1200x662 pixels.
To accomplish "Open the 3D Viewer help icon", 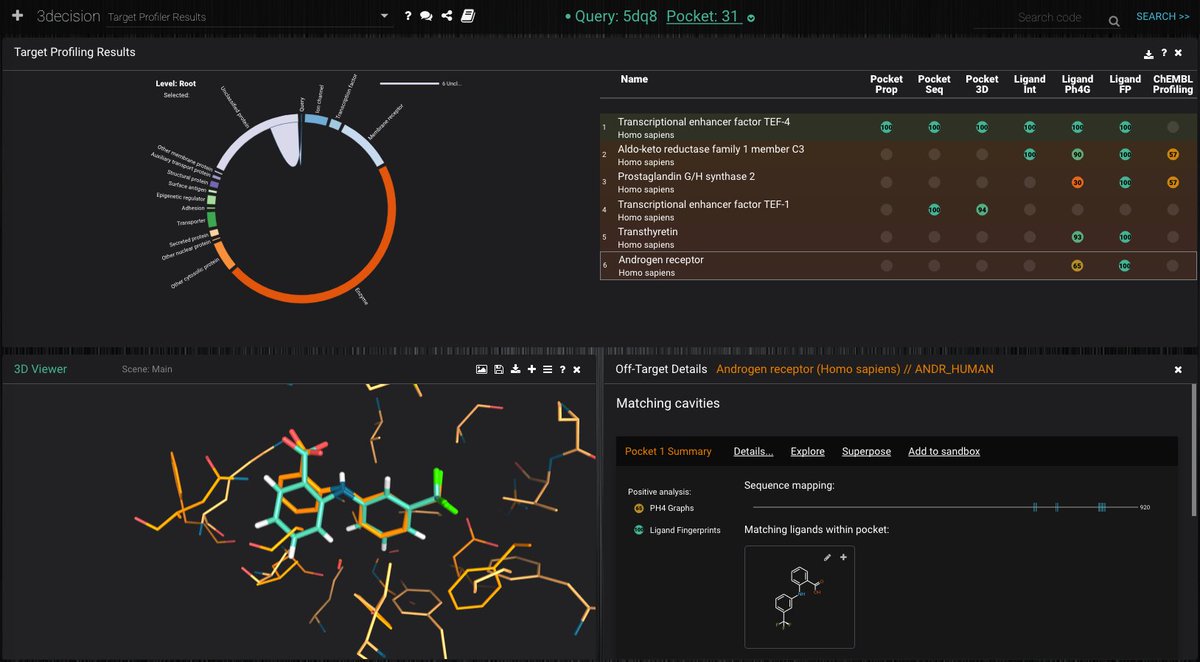I will (x=562, y=370).
